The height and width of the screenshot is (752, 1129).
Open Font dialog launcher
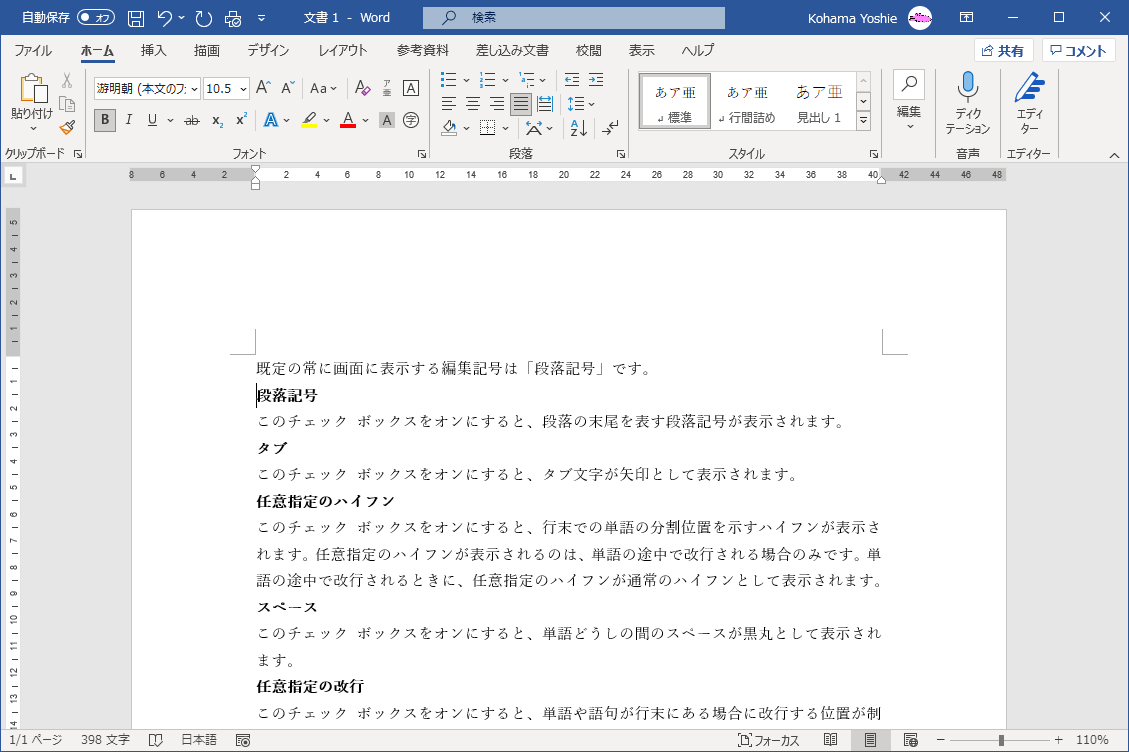pyautogui.click(x=422, y=154)
